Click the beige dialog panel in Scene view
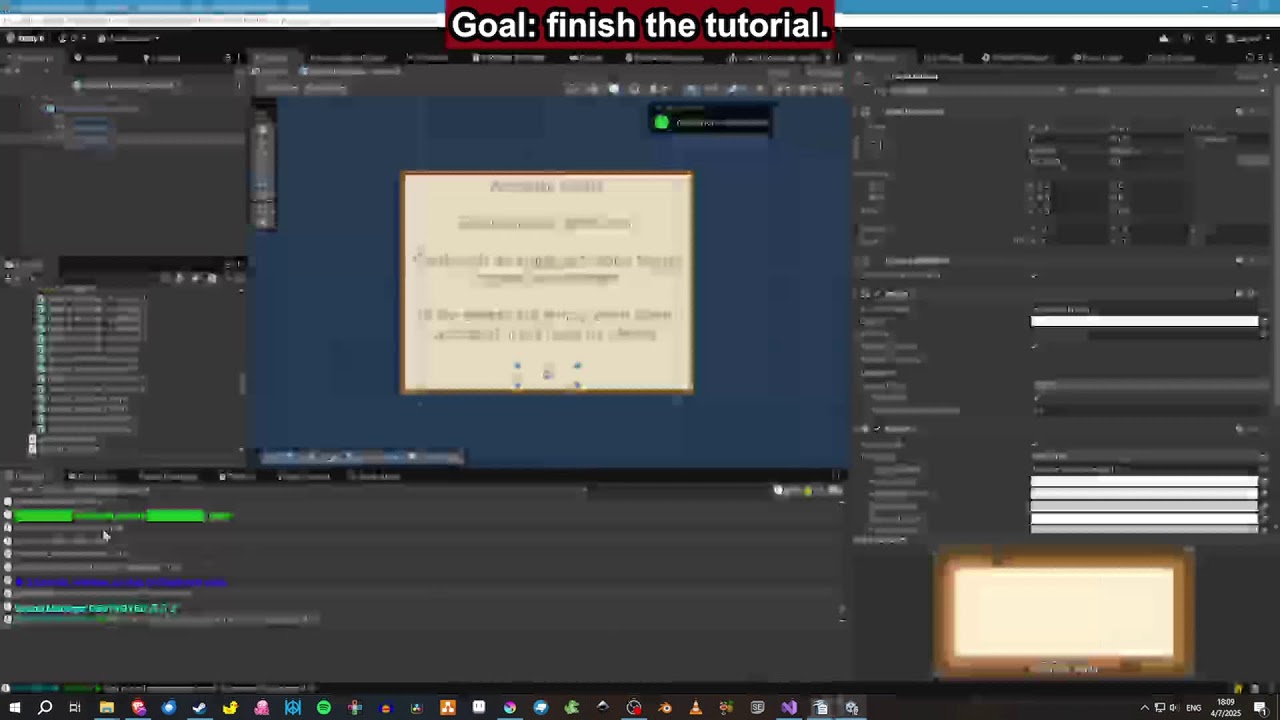 coord(547,282)
